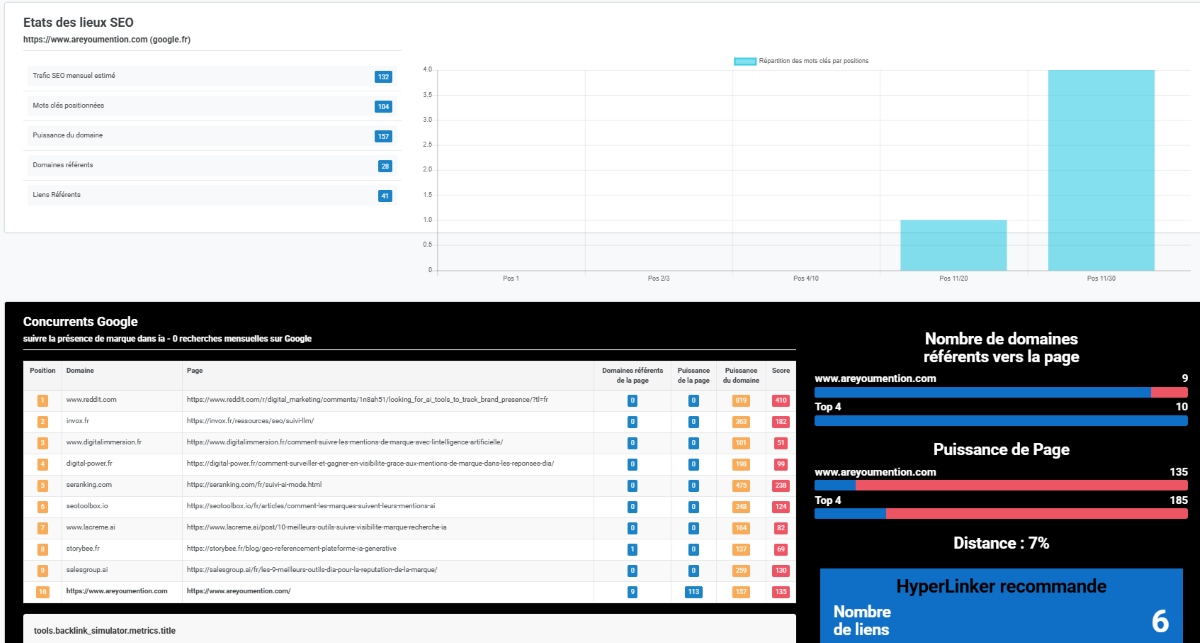Viewport: 1200px width, 643px height.
Task: Select the seranking.com domain cell
Action: pos(88,485)
